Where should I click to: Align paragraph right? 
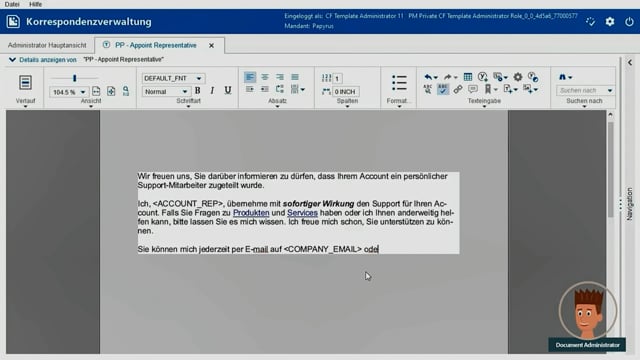(280, 77)
